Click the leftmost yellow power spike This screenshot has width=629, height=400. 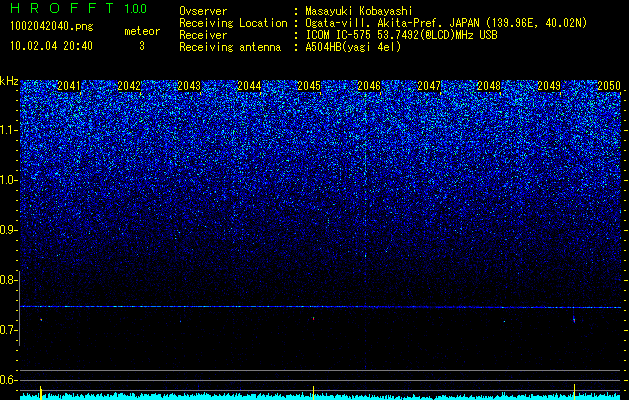[41, 392]
